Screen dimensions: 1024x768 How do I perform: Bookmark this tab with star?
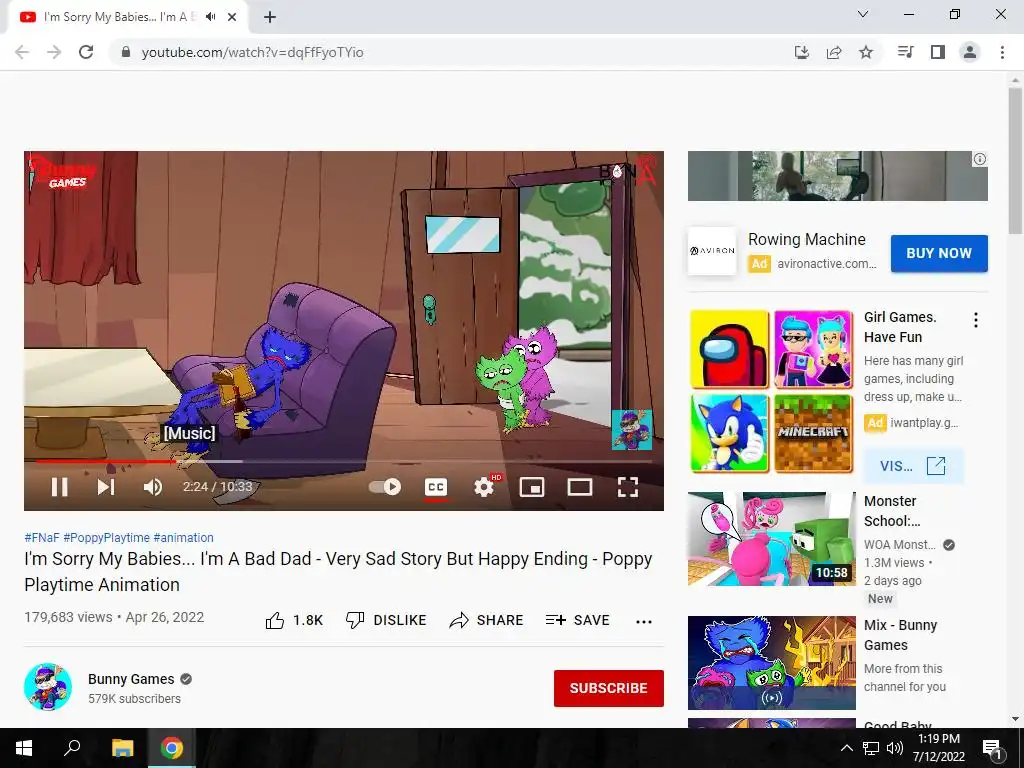[x=866, y=52]
